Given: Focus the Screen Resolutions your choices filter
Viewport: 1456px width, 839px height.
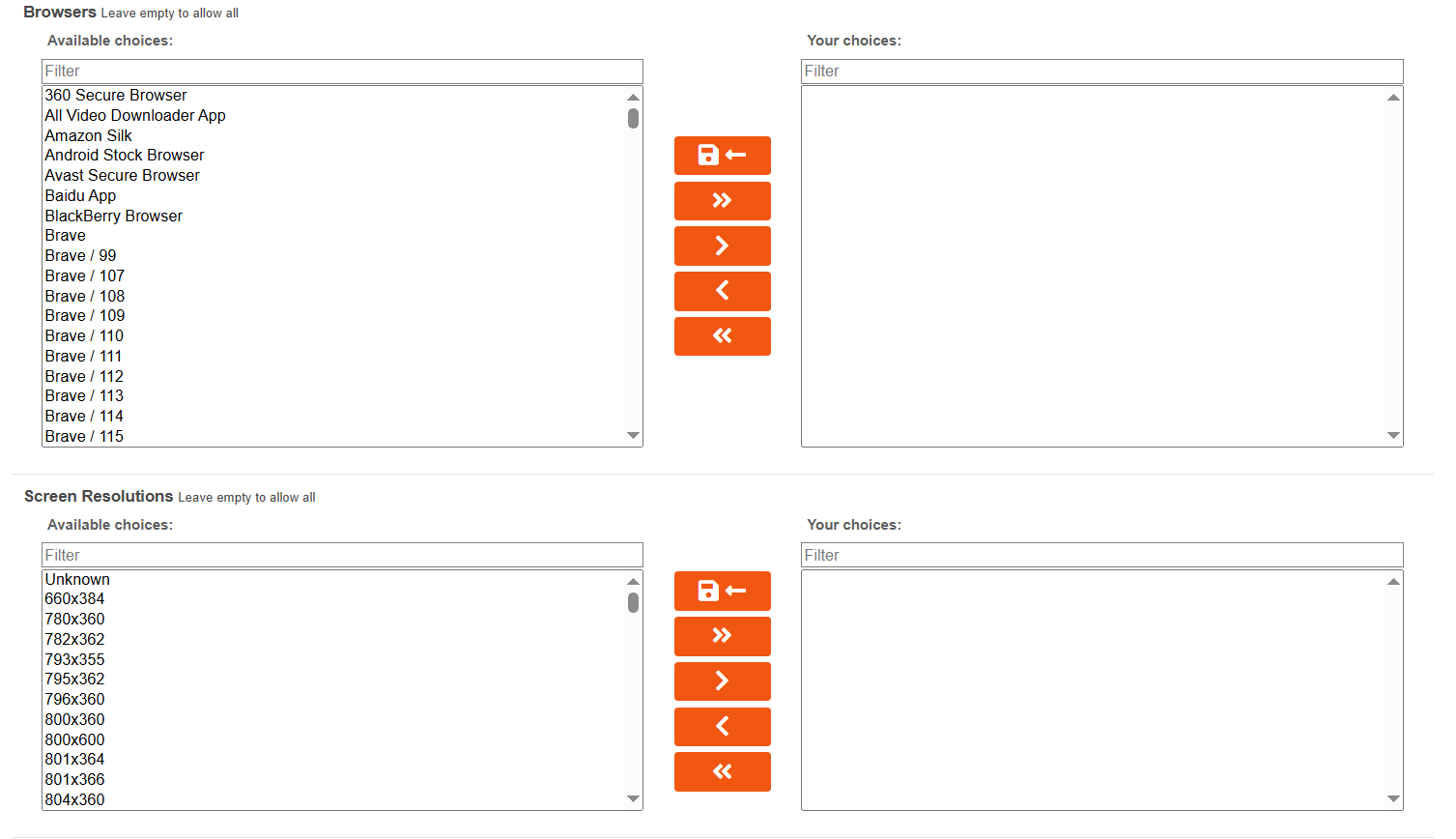Looking at the screenshot, I should (1101, 555).
